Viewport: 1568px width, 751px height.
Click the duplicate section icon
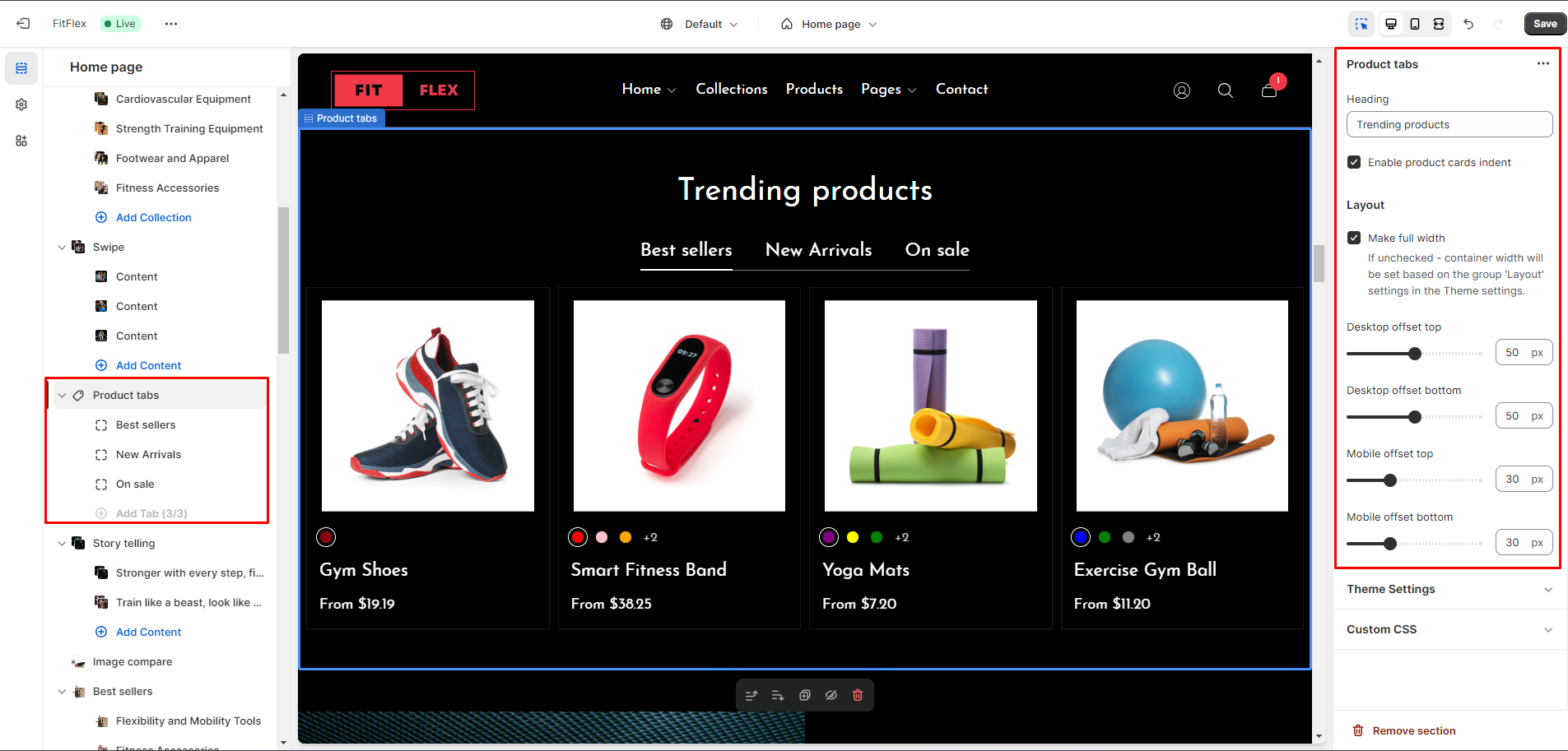805,695
